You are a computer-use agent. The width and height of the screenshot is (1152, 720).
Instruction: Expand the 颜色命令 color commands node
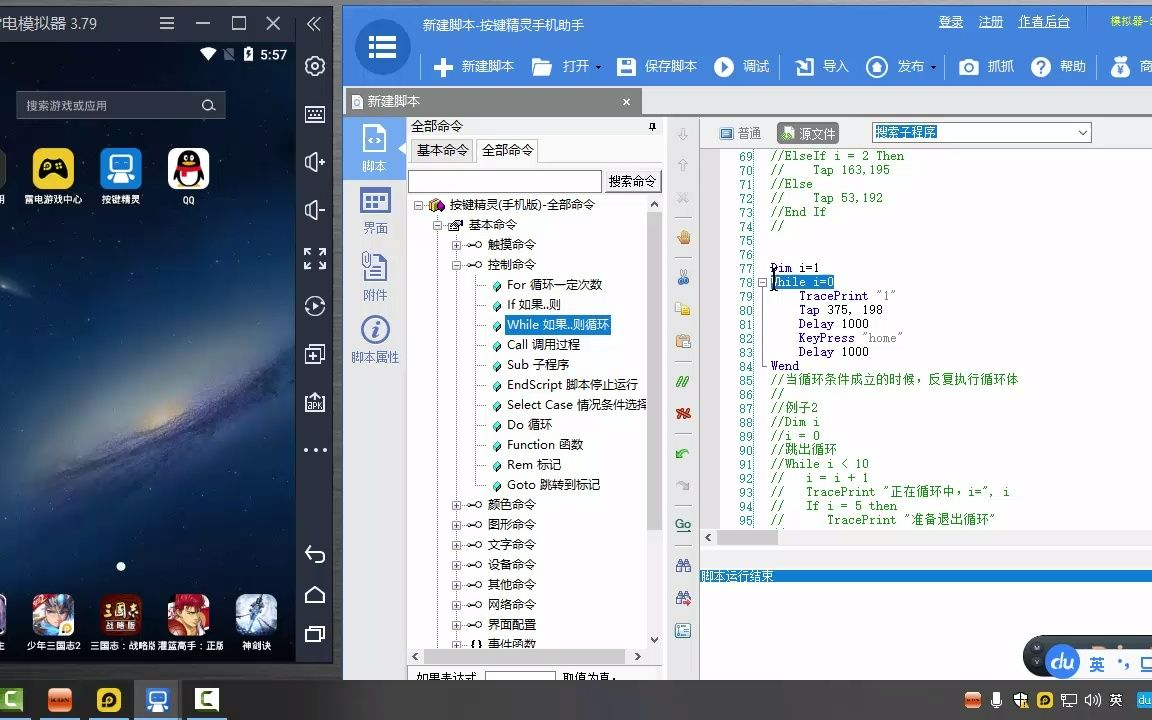click(456, 504)
